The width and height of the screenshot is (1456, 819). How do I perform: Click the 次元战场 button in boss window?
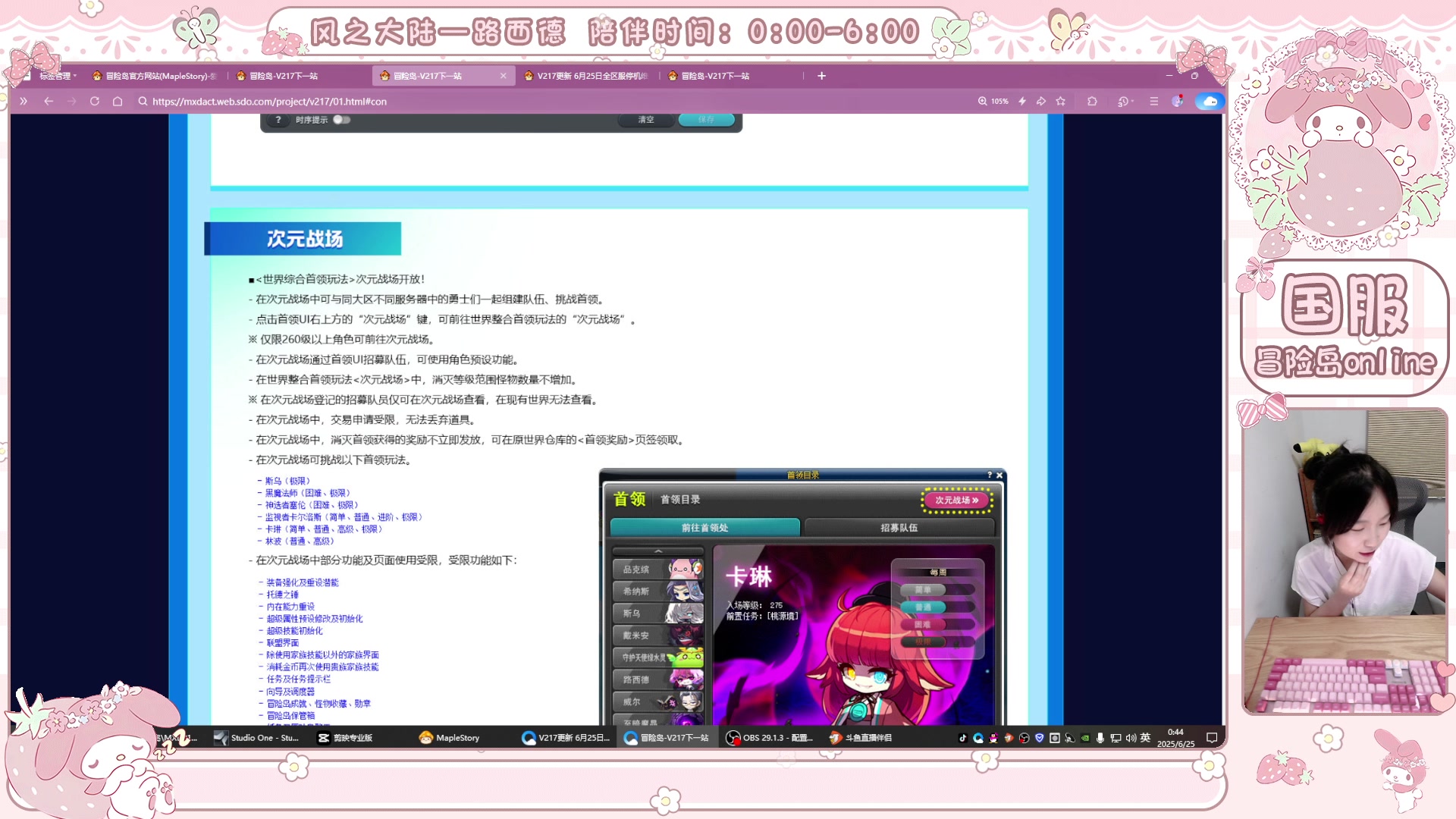956,500
